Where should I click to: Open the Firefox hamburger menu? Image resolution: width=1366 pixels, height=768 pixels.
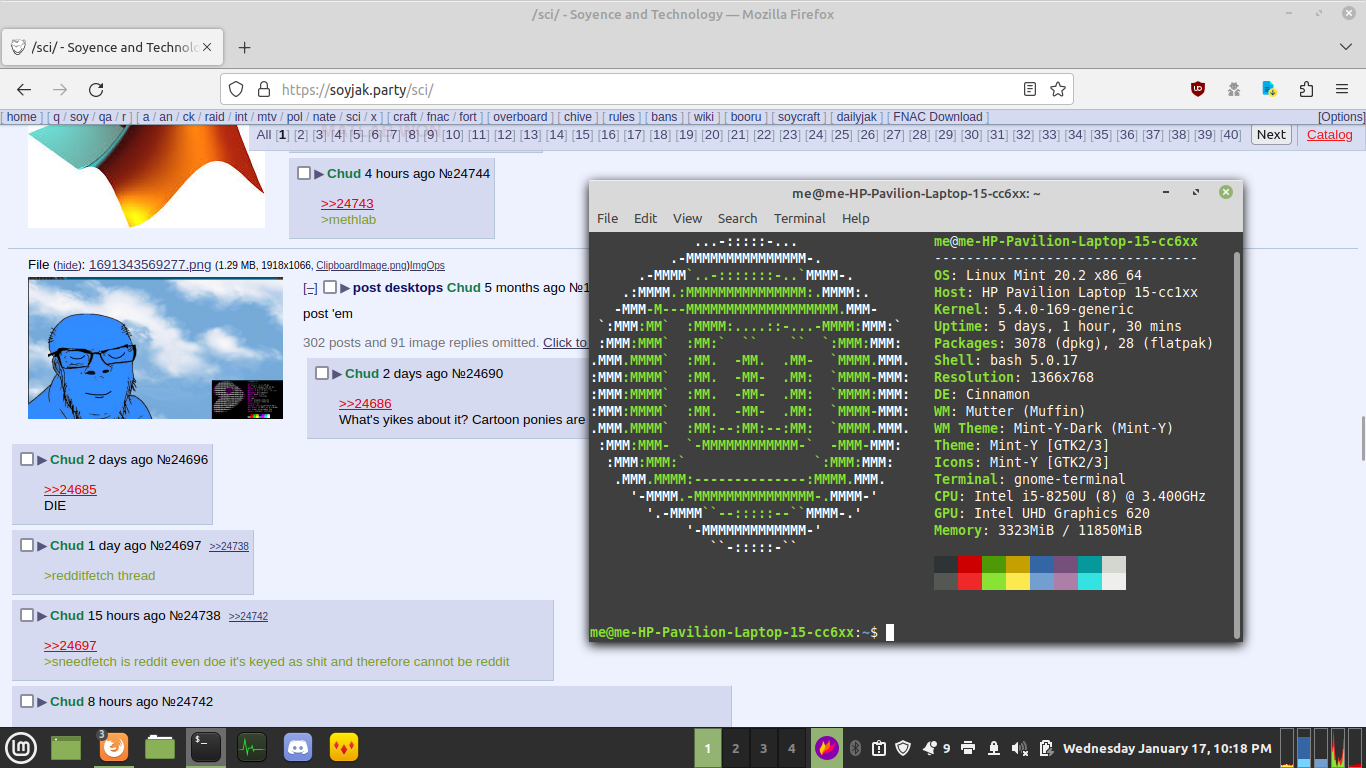1342,89
